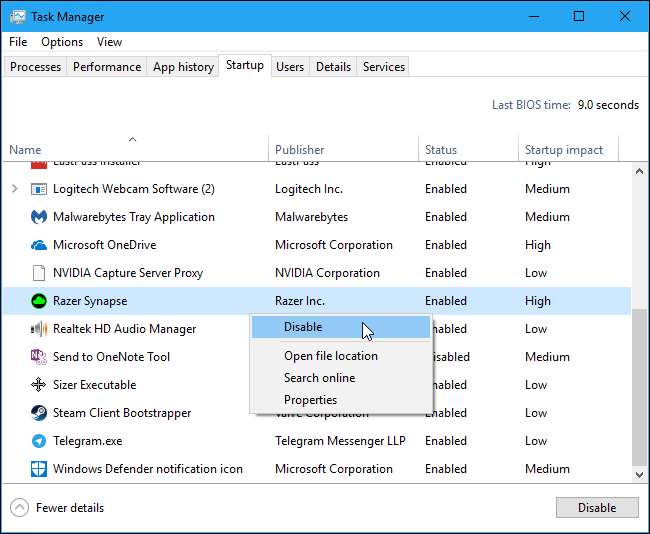
Task: Select the Realtek HD Audio Manager icon
Action: 39,329
